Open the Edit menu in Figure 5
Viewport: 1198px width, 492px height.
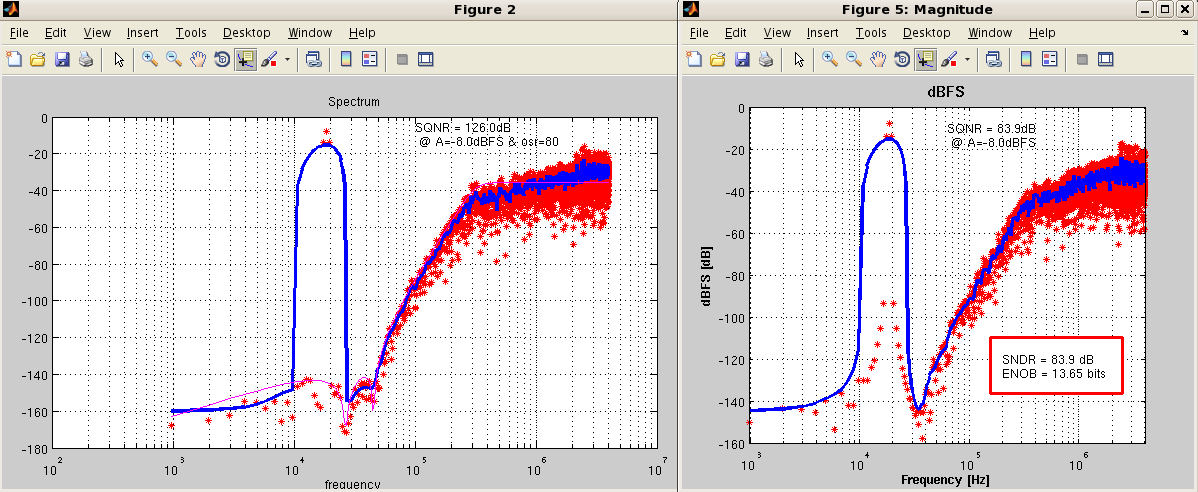tap(736, 33)
